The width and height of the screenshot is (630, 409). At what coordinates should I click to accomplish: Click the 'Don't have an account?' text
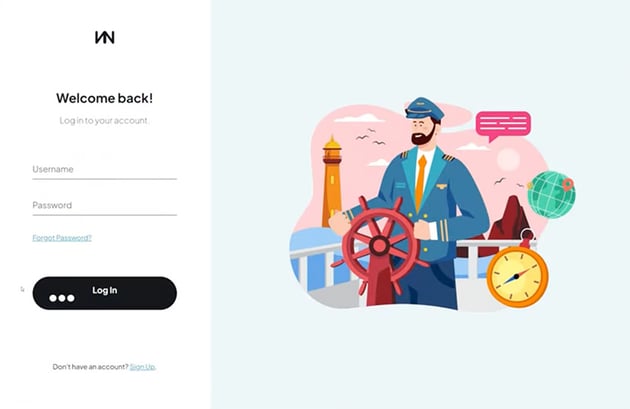[90, 367]
